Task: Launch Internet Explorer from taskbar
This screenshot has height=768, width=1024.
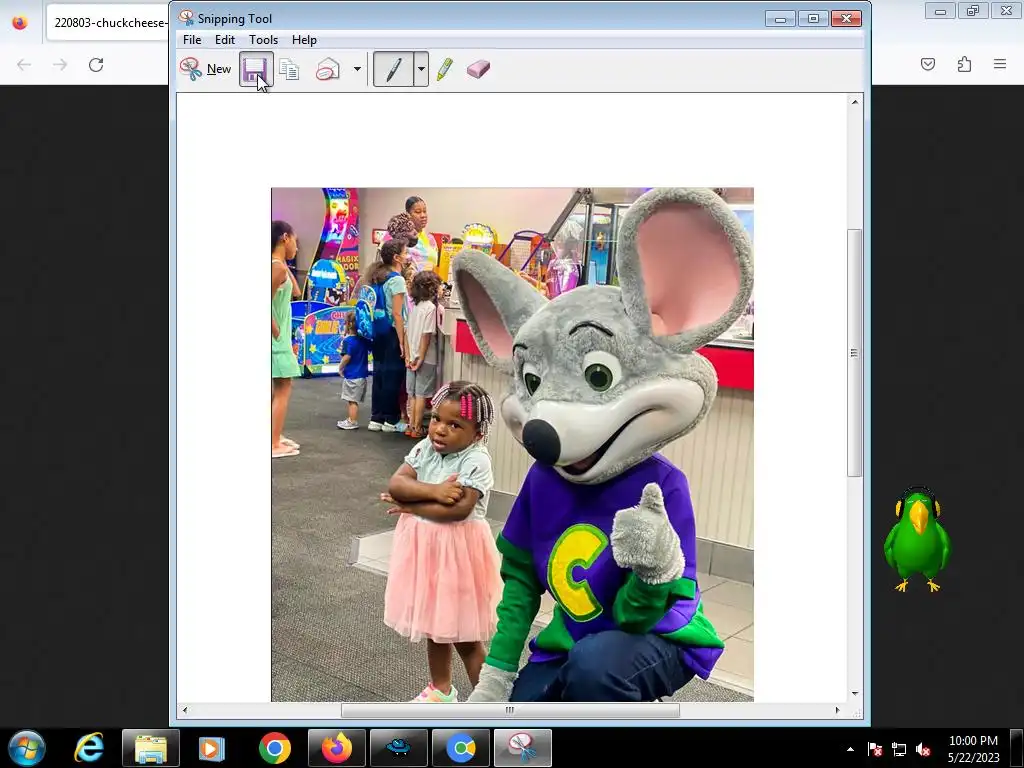Action: click(x=89, y=748)
